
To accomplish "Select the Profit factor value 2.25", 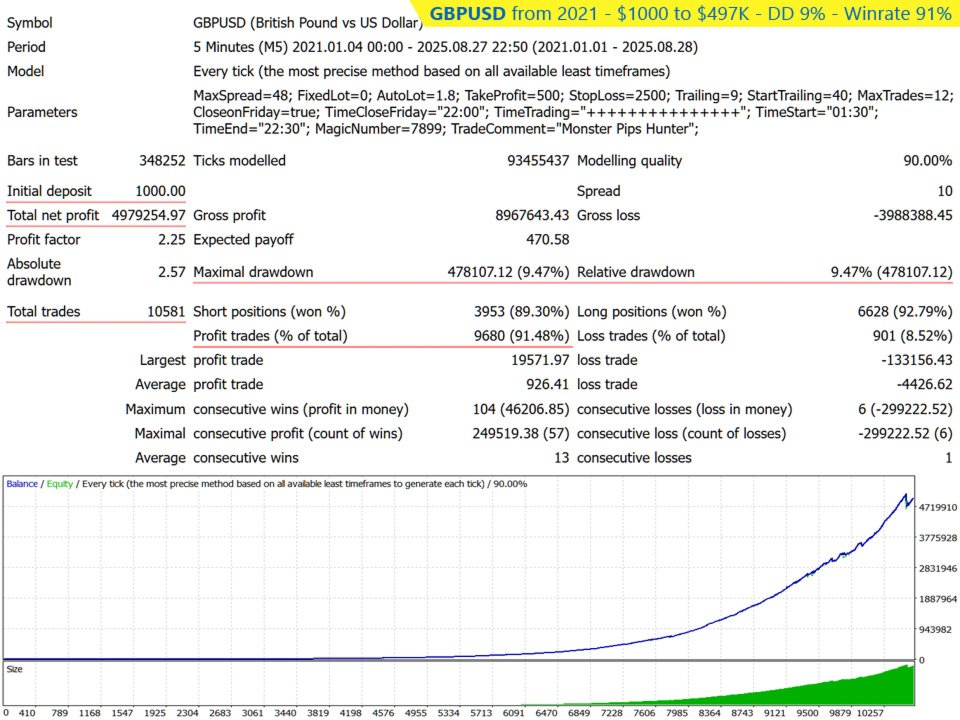I will pos(171,239).
